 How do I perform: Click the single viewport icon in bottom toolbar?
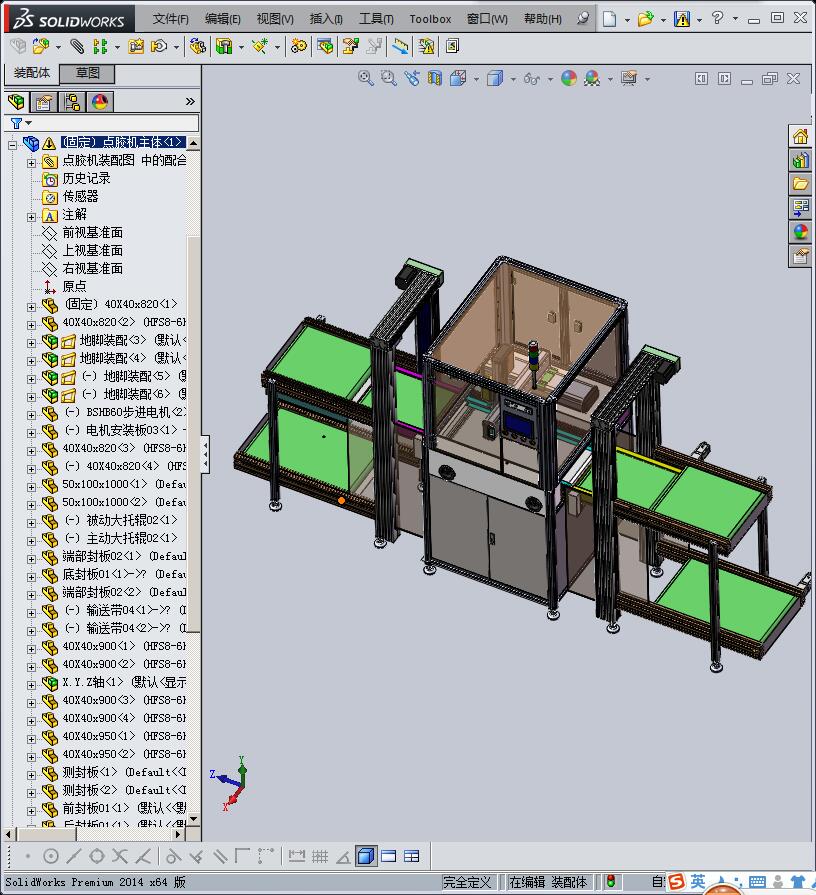click(389, 856)
